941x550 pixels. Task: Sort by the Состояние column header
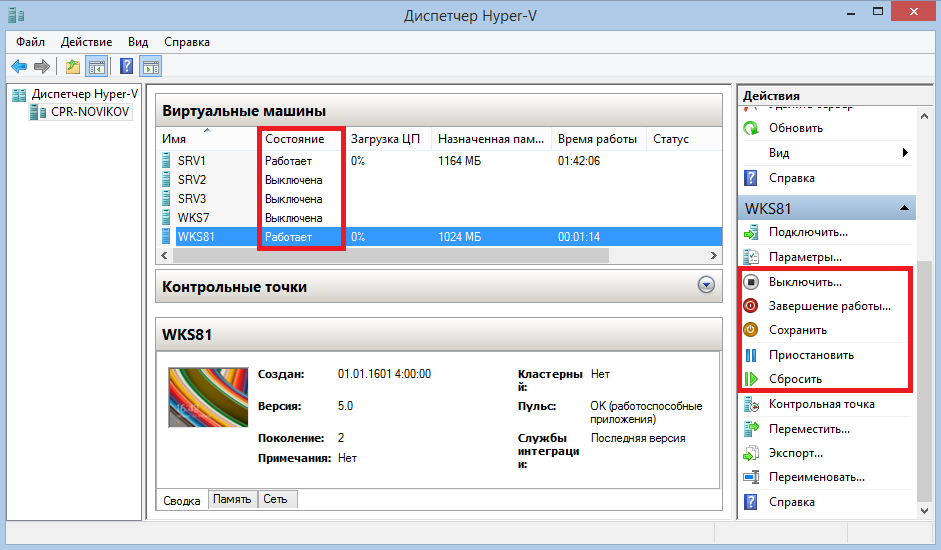pos(295,139)
